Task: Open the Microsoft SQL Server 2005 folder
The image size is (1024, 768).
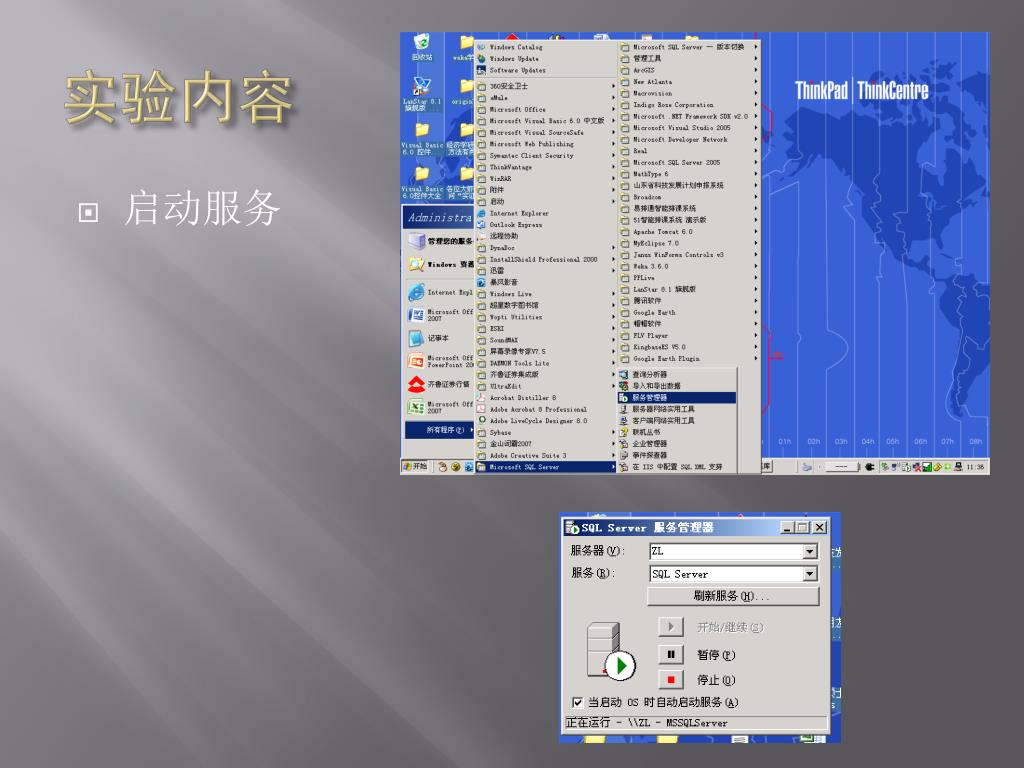Action: (689, 163)
